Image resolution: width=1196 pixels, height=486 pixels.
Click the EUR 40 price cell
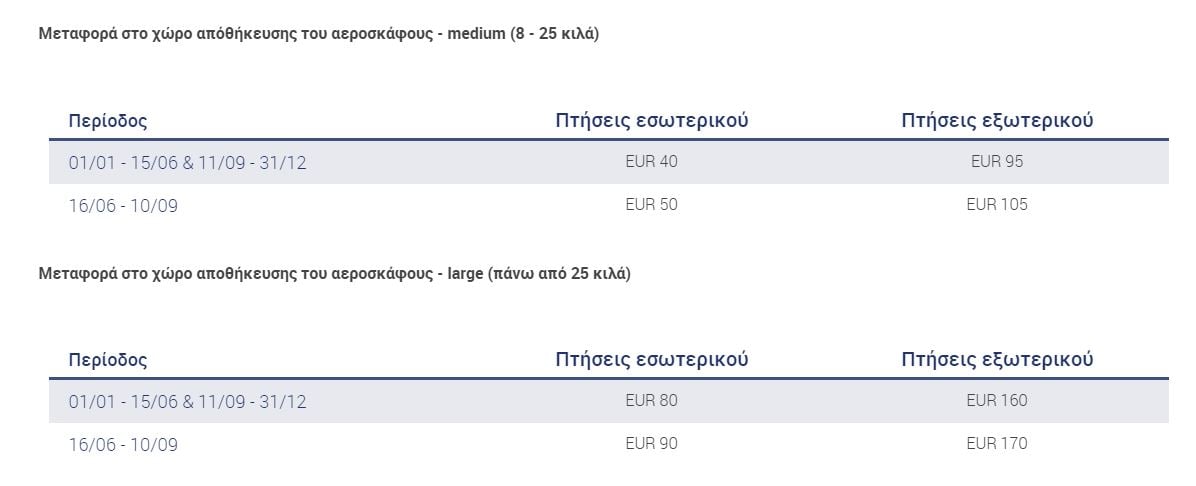(652, 161)
